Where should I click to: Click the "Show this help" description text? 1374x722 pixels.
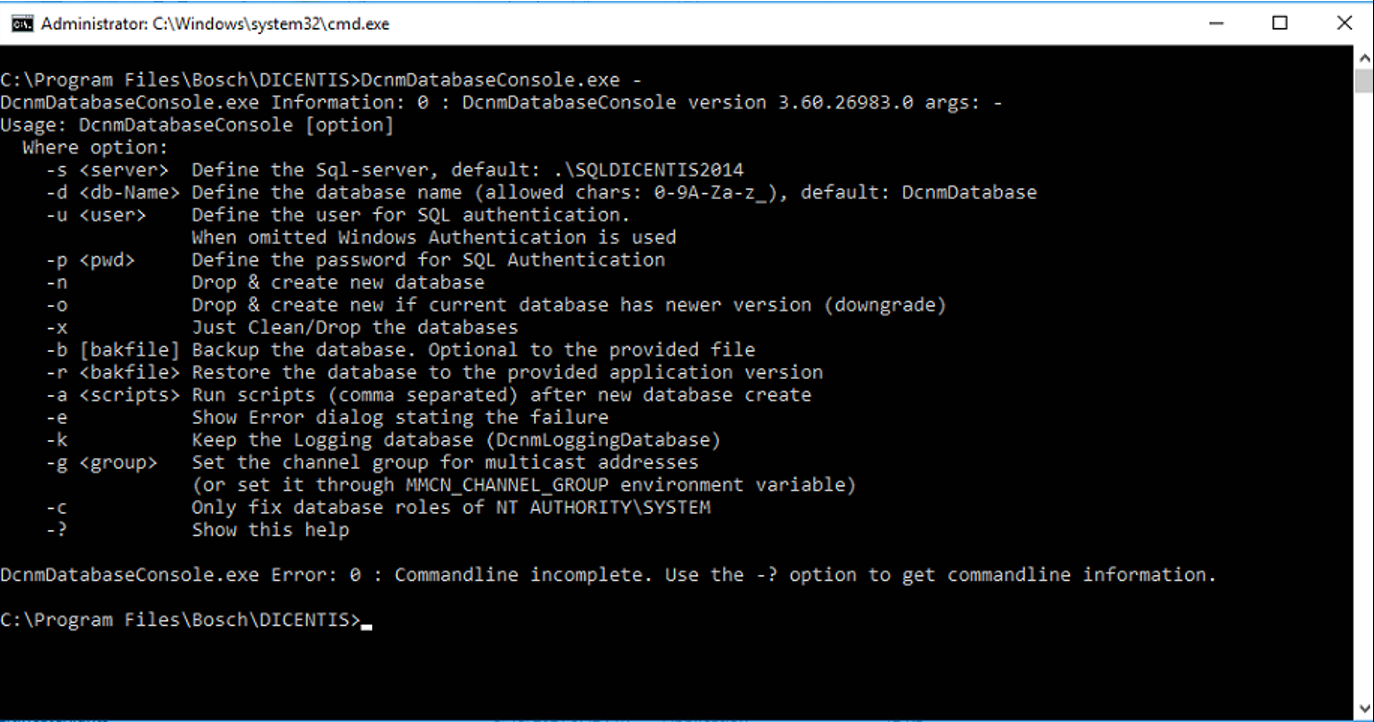[x=270, y=530]
